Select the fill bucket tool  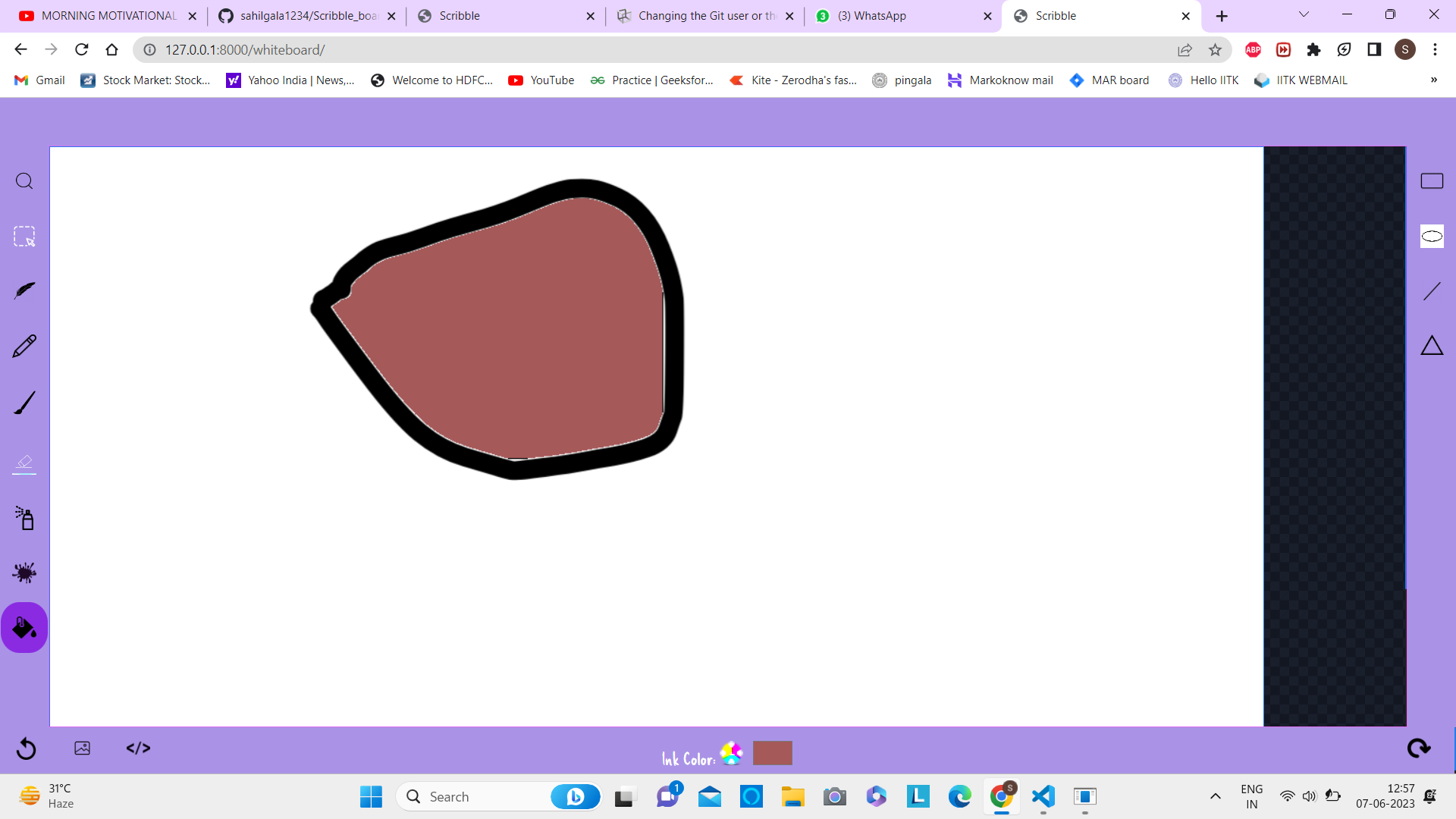24,627
